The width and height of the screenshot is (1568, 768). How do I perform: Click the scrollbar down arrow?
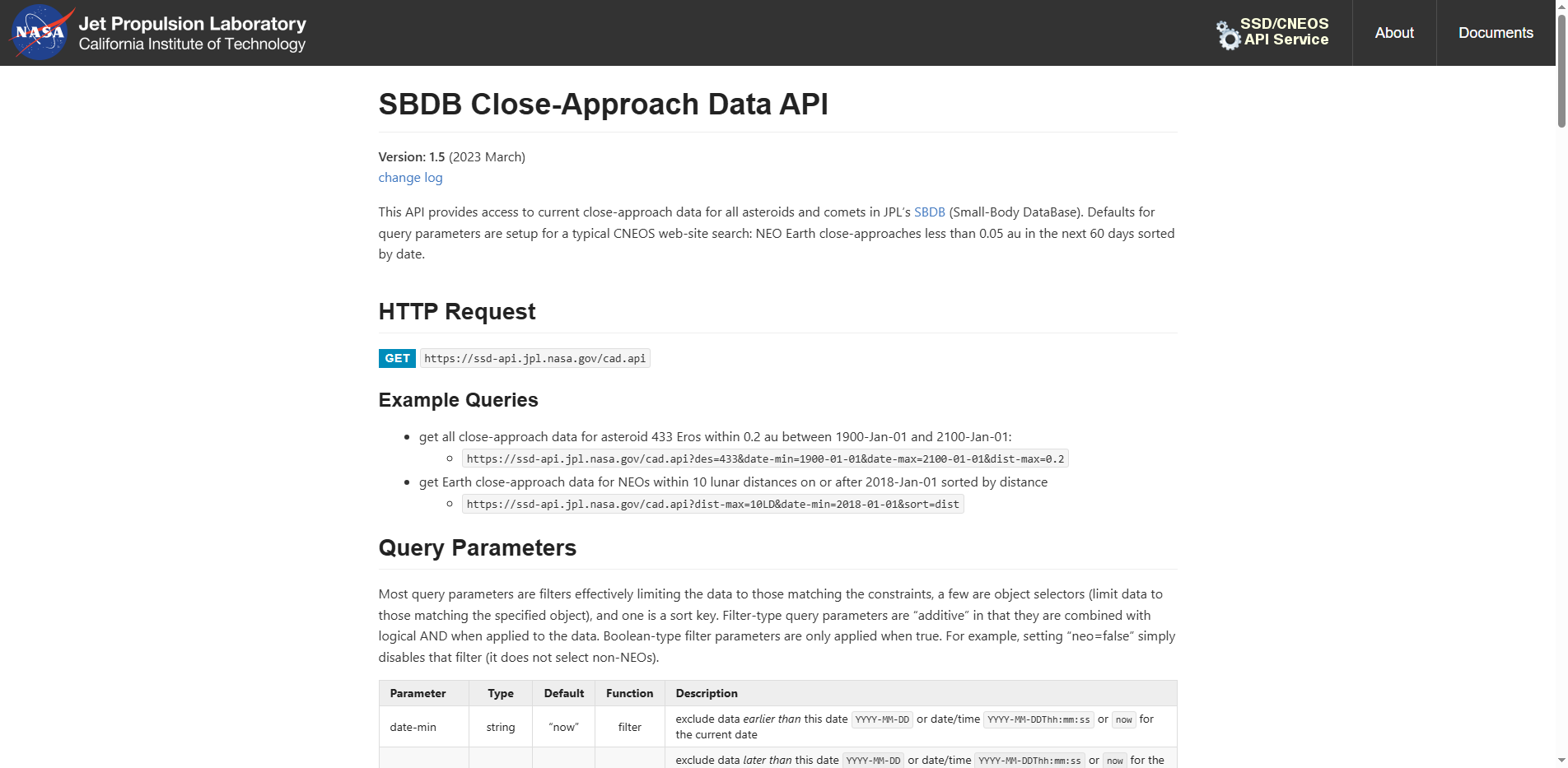(x=1561, y=761)
